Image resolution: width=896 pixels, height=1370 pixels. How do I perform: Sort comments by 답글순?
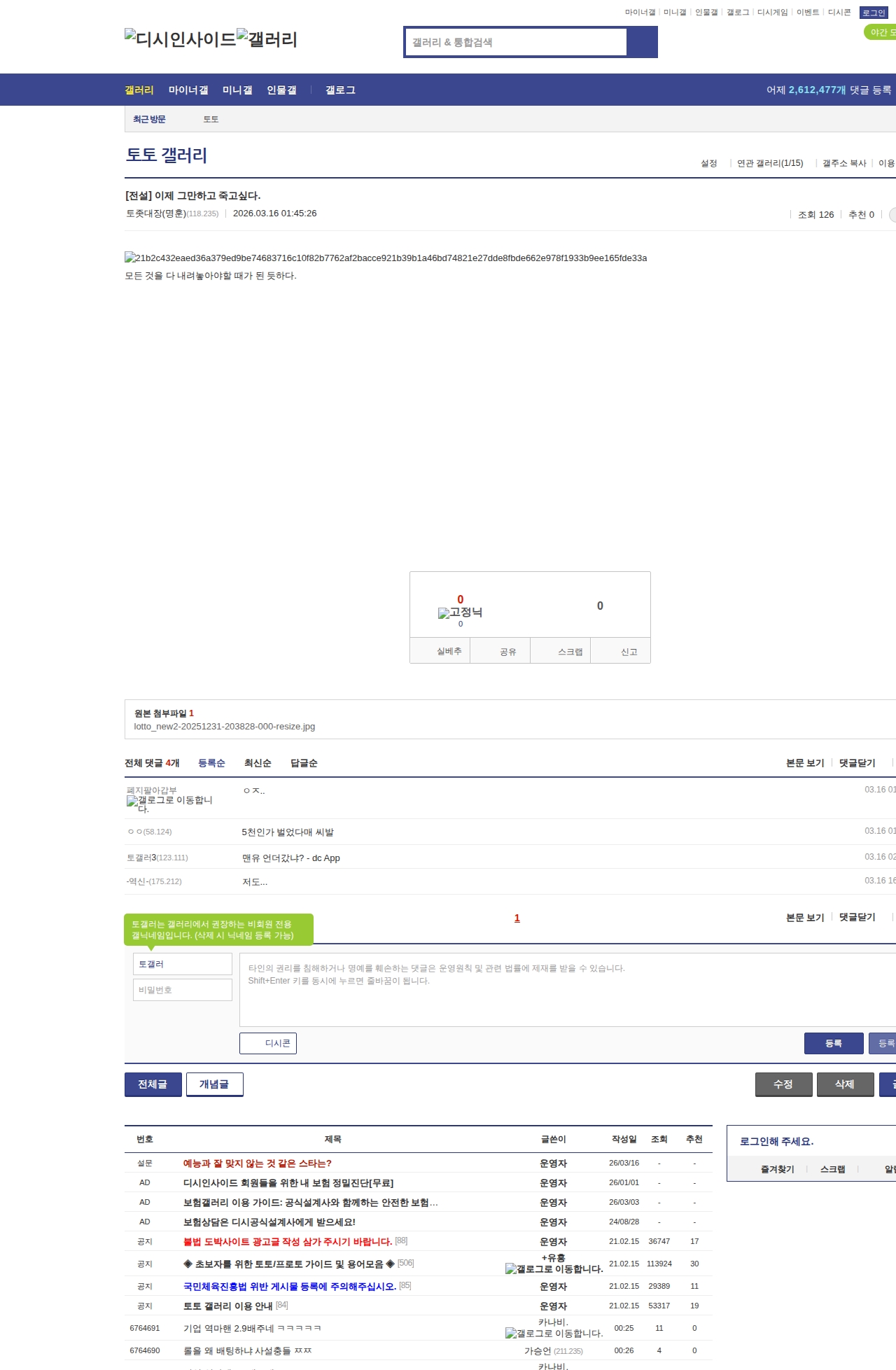point(304,763)
